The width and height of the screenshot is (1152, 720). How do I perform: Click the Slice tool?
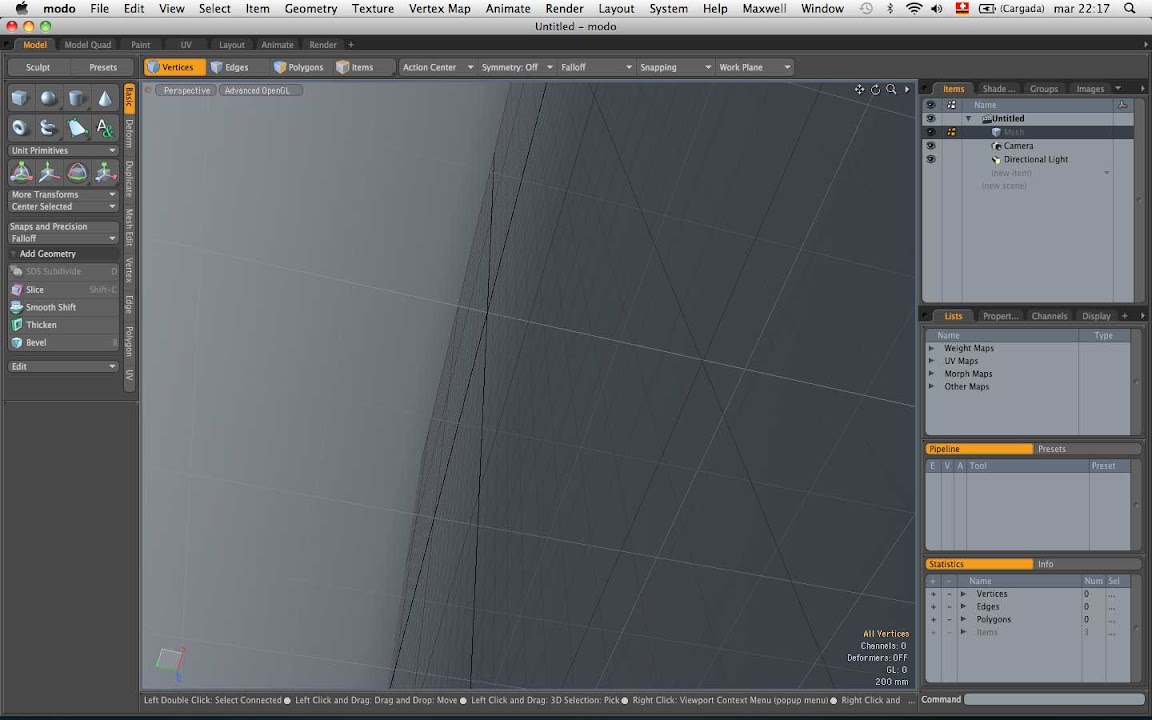pos(63,289)
